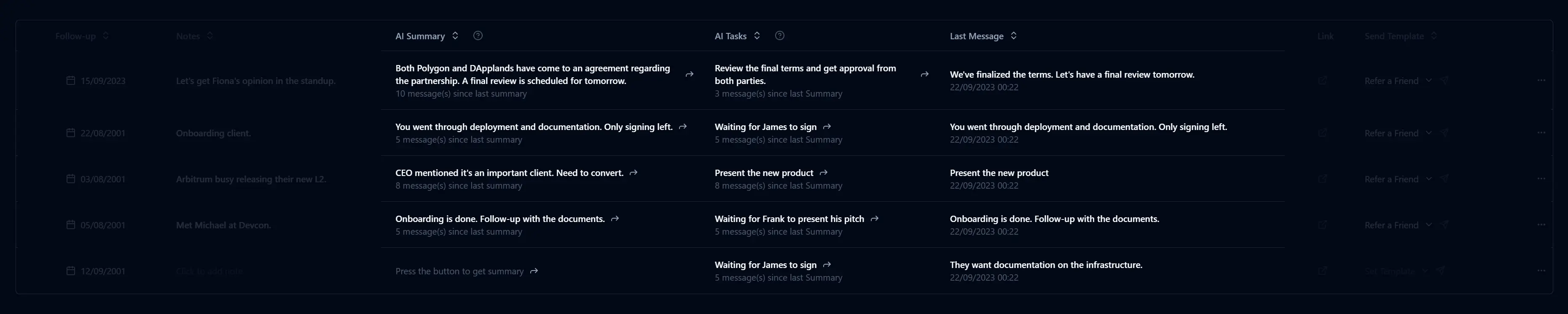
Task: Click the AI Tasks help question-mark icon
Action: coord(779,35)
